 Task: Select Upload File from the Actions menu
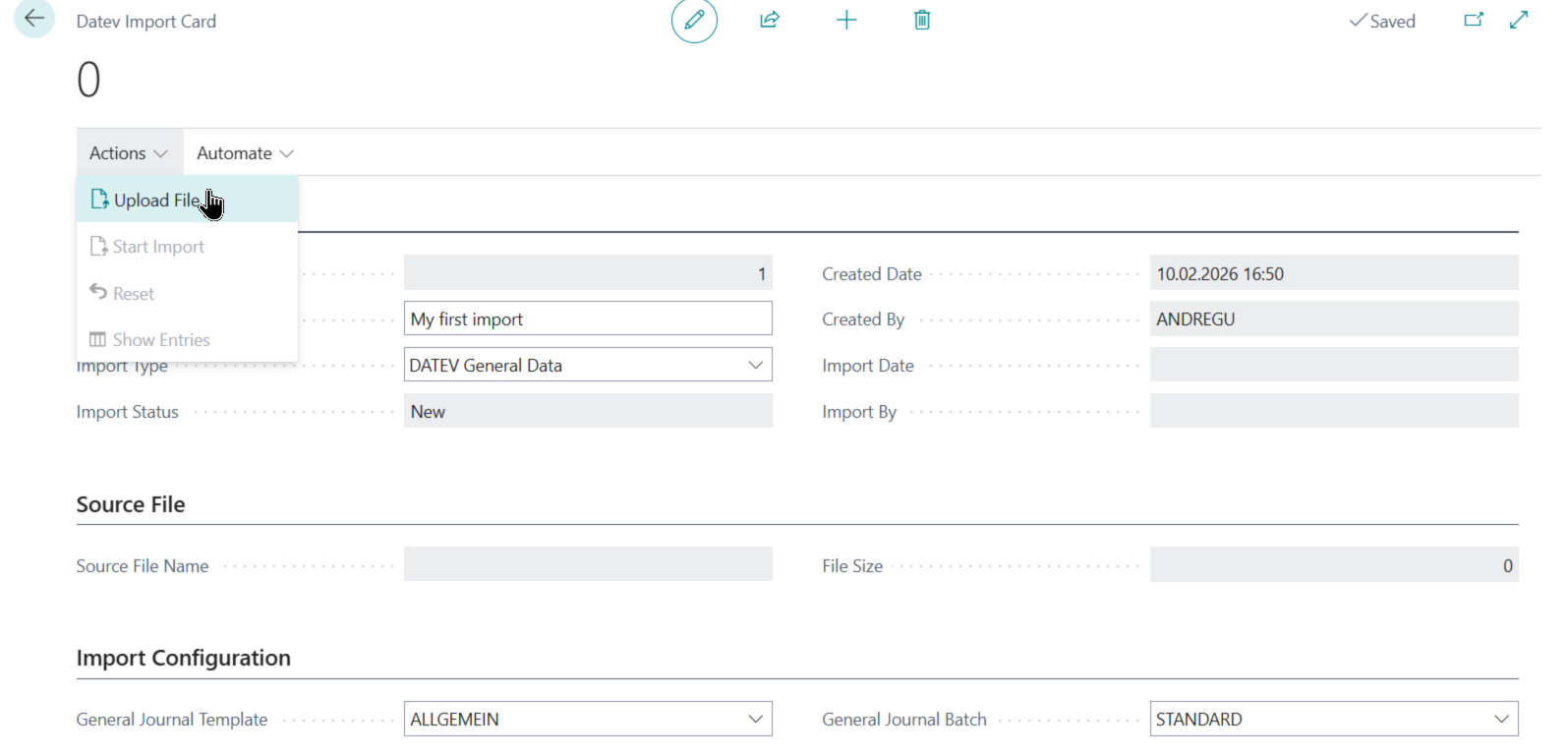point(157,201)
